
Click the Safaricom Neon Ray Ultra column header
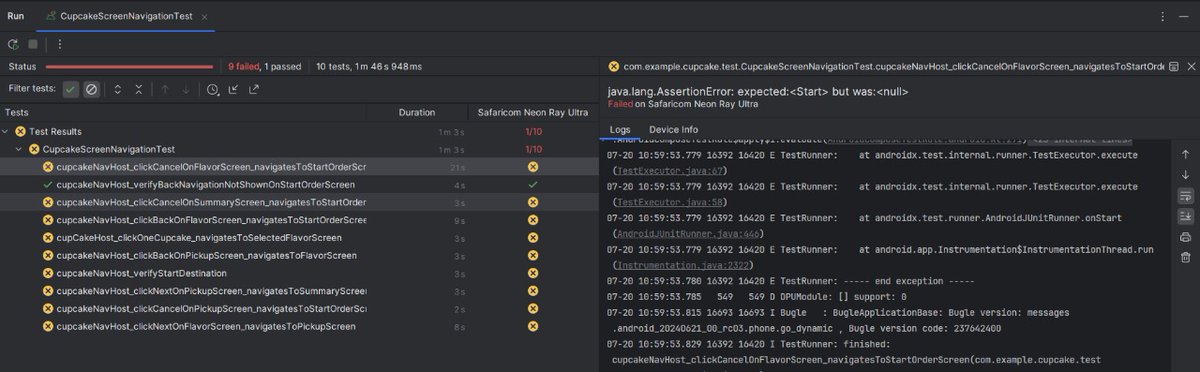533,113
